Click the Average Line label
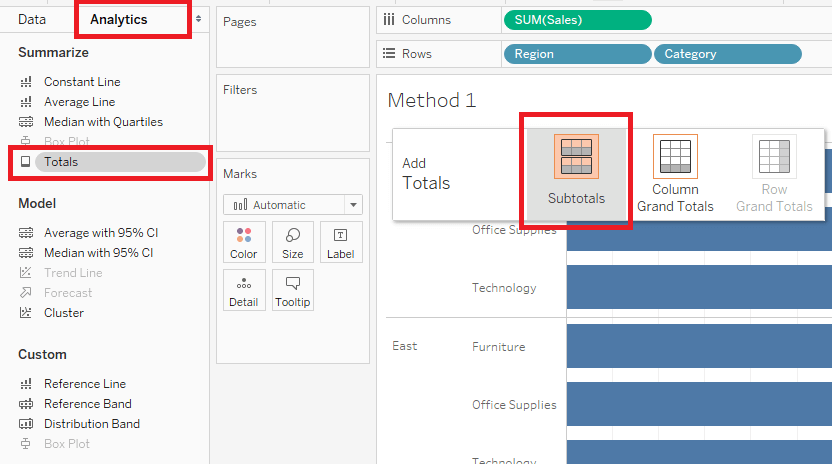 coord(80,102)
